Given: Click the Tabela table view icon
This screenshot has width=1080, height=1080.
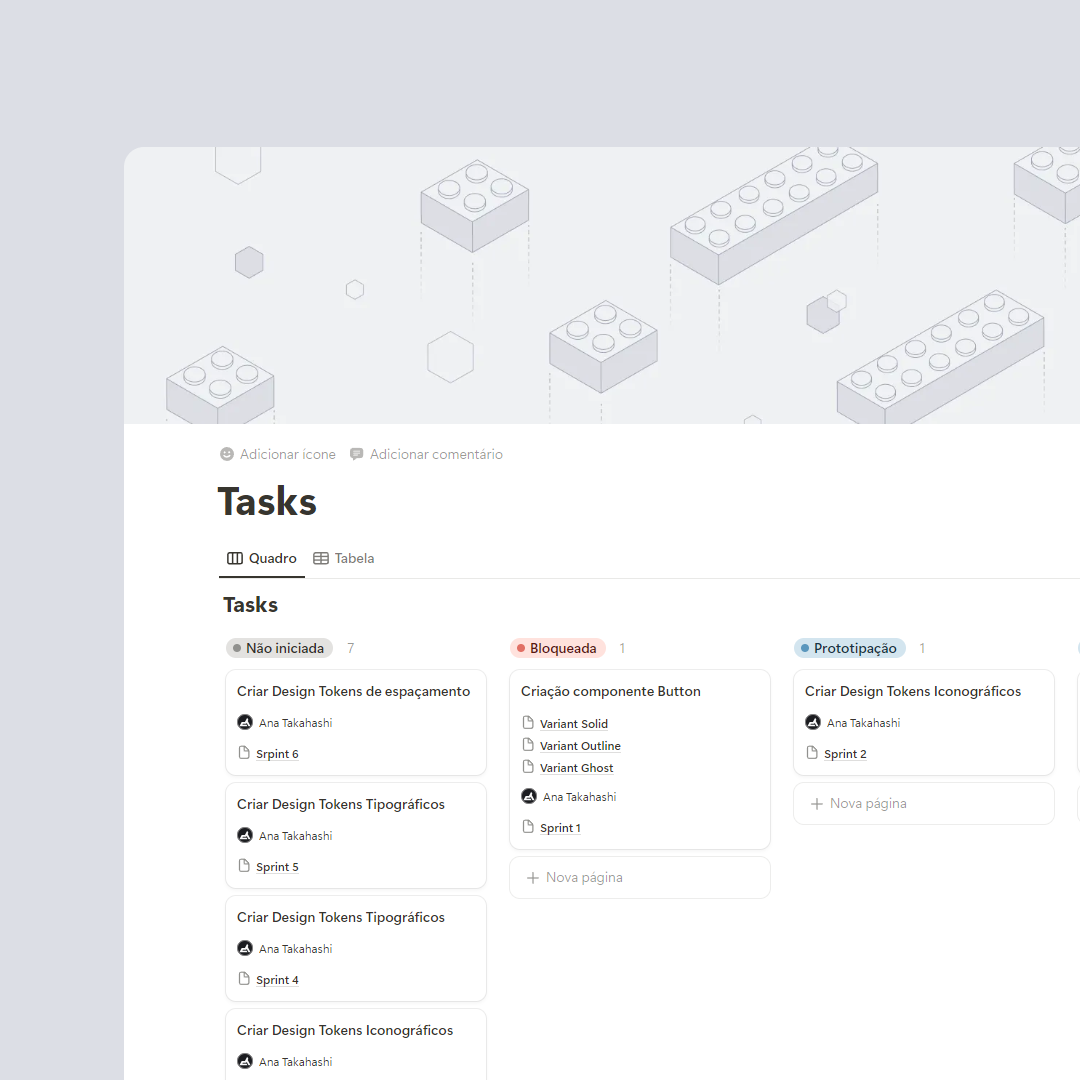Looking at the screenshot, I should 321,558.
